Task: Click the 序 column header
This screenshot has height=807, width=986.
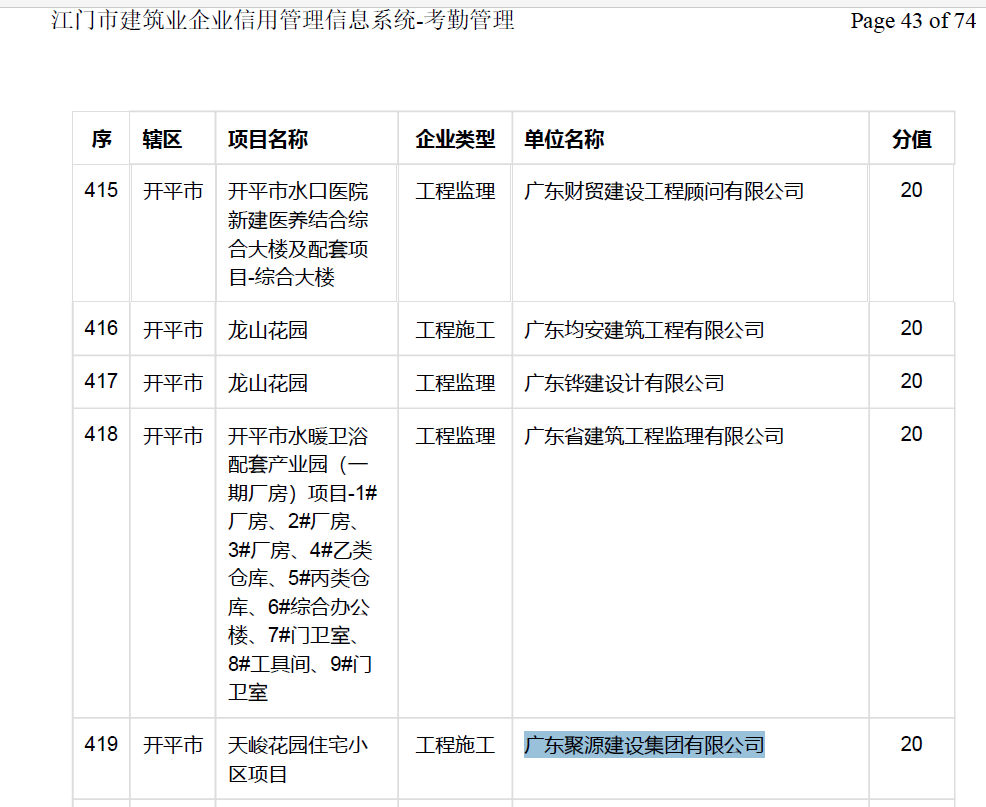Action: [x=101, y=139]
